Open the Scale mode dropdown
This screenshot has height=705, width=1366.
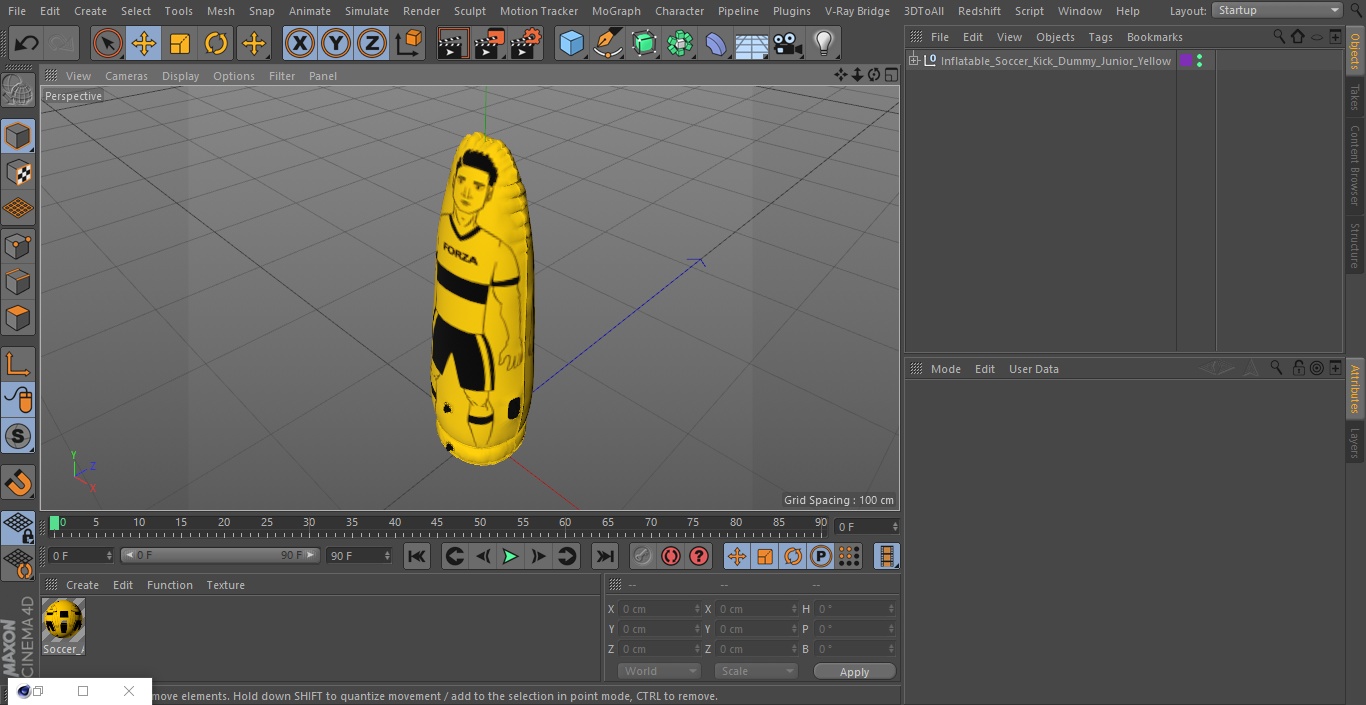click(756, 671)
